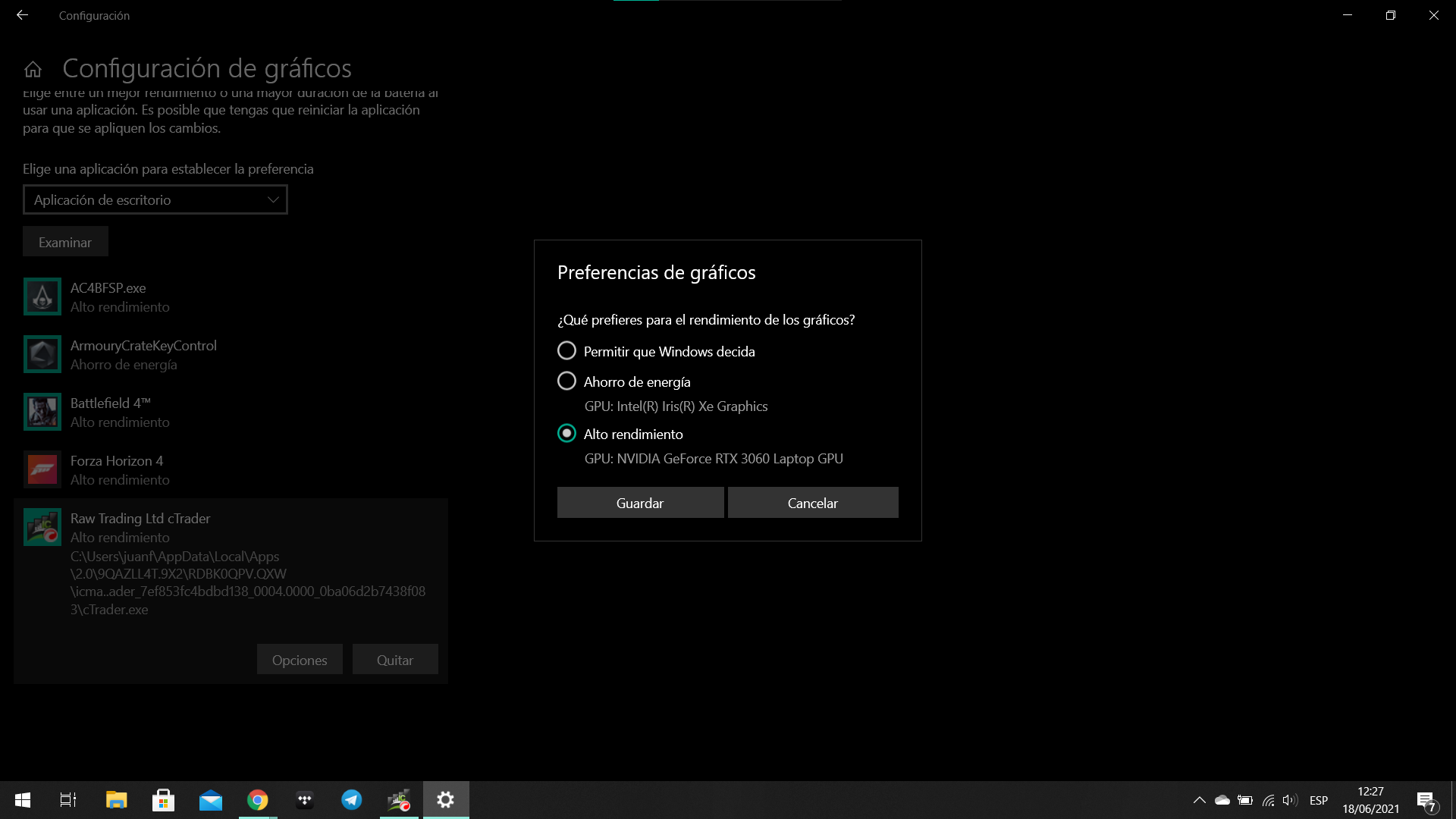This screenshot has width=1456, height=819.
Task: Open the Aplicación de escritorio dropdown
Action: (x=155, y=199)
